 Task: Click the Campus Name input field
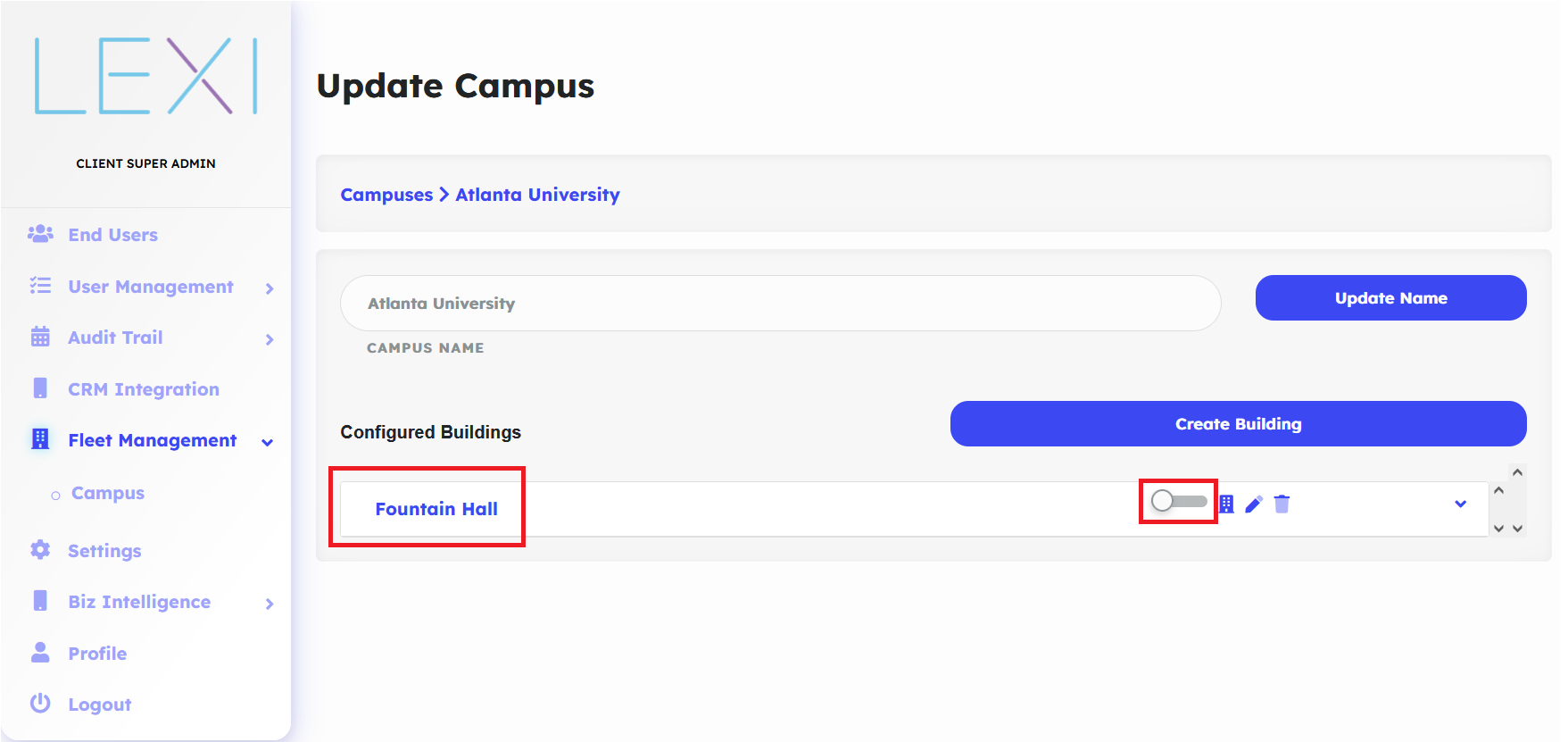point(780,304)
